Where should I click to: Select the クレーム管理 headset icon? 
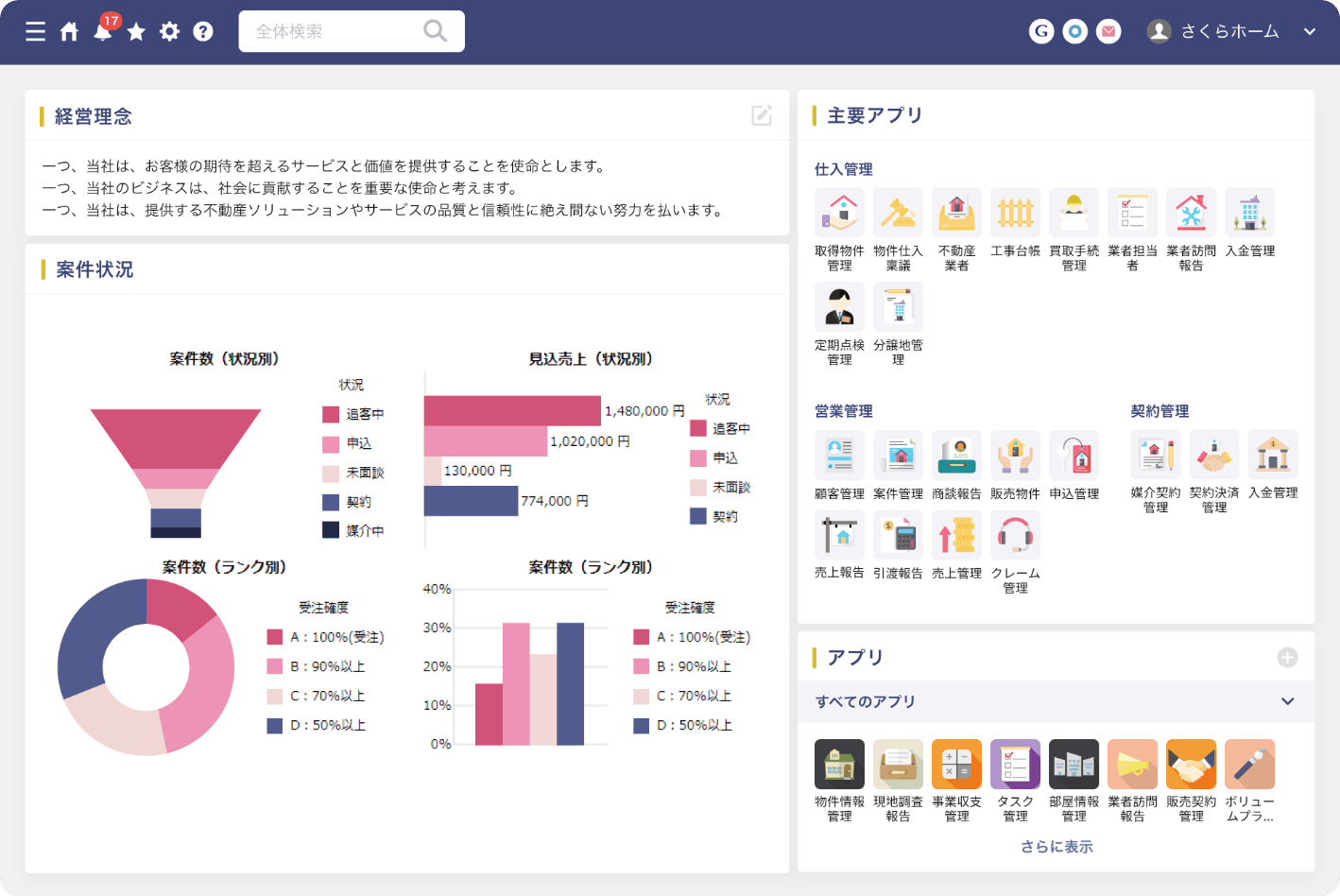tap(1015, 536)
